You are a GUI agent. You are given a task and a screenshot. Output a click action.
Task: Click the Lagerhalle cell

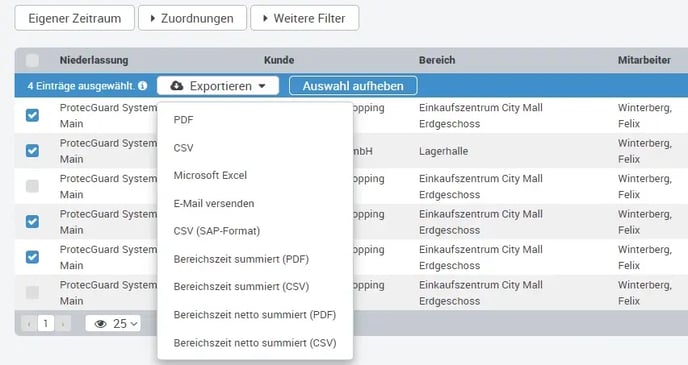click(444, 151)
